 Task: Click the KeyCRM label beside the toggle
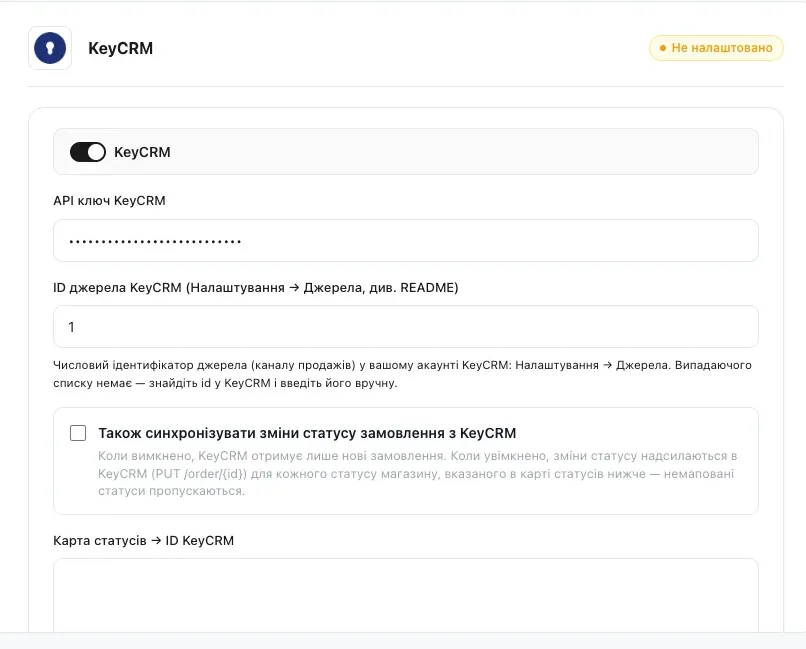142,152
